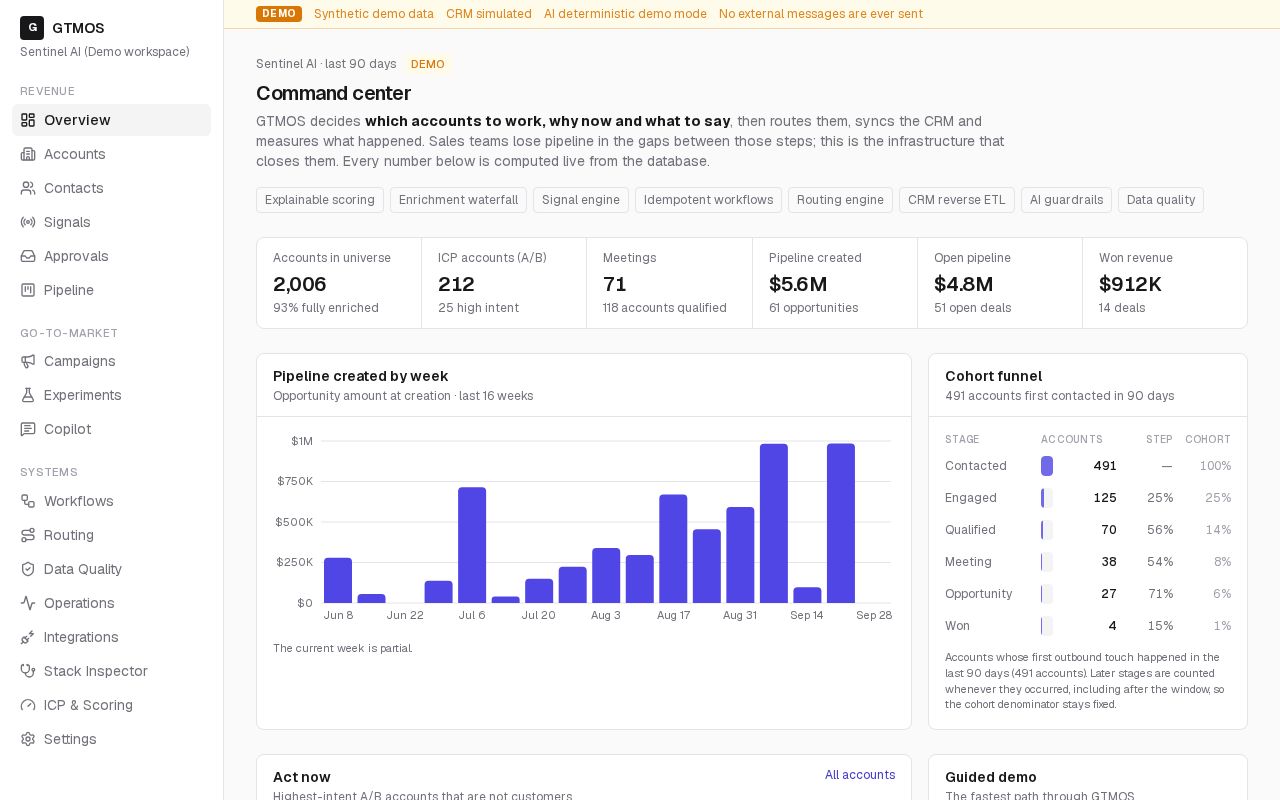1280x800 pixels.
Task: Click the AI guardrails chip
Action: tap(1066, 200)
